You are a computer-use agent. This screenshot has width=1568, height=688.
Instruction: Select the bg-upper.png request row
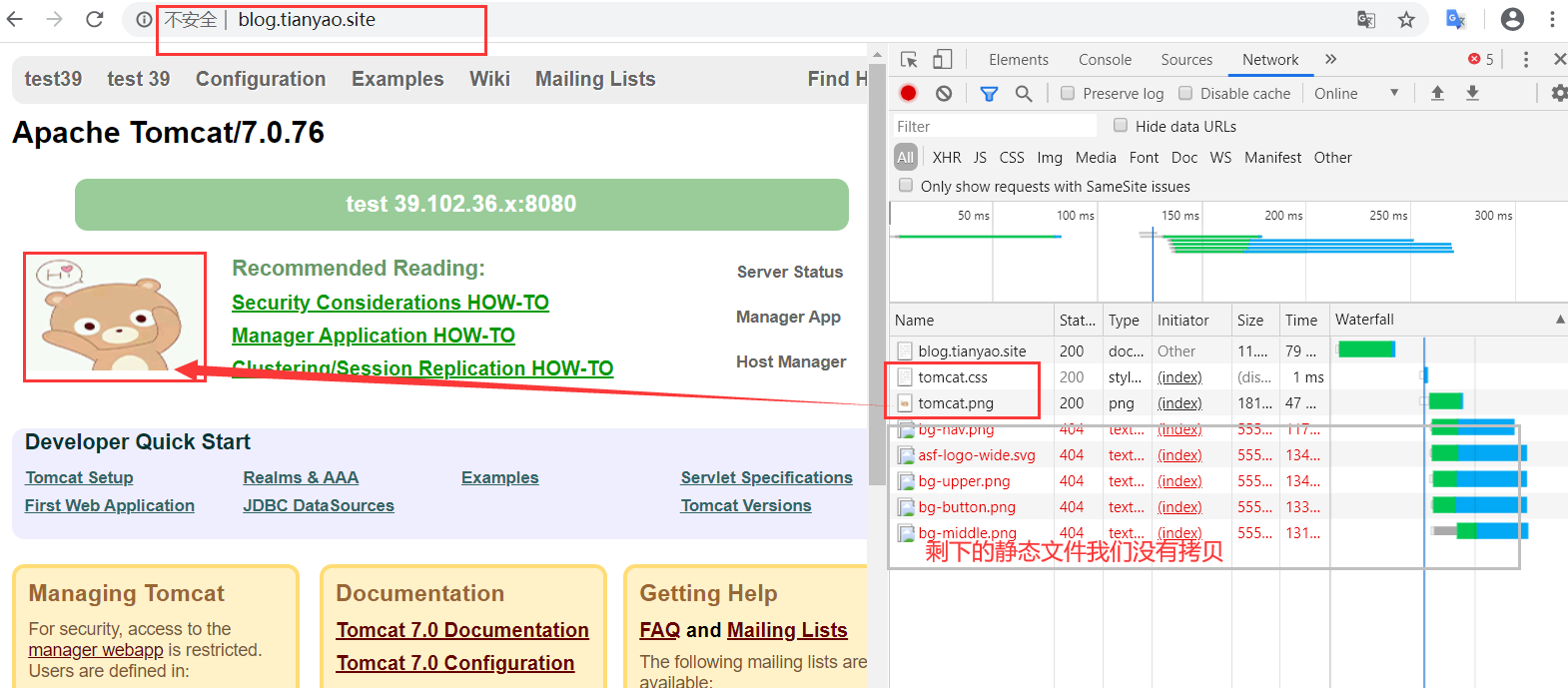[1227, 480]
